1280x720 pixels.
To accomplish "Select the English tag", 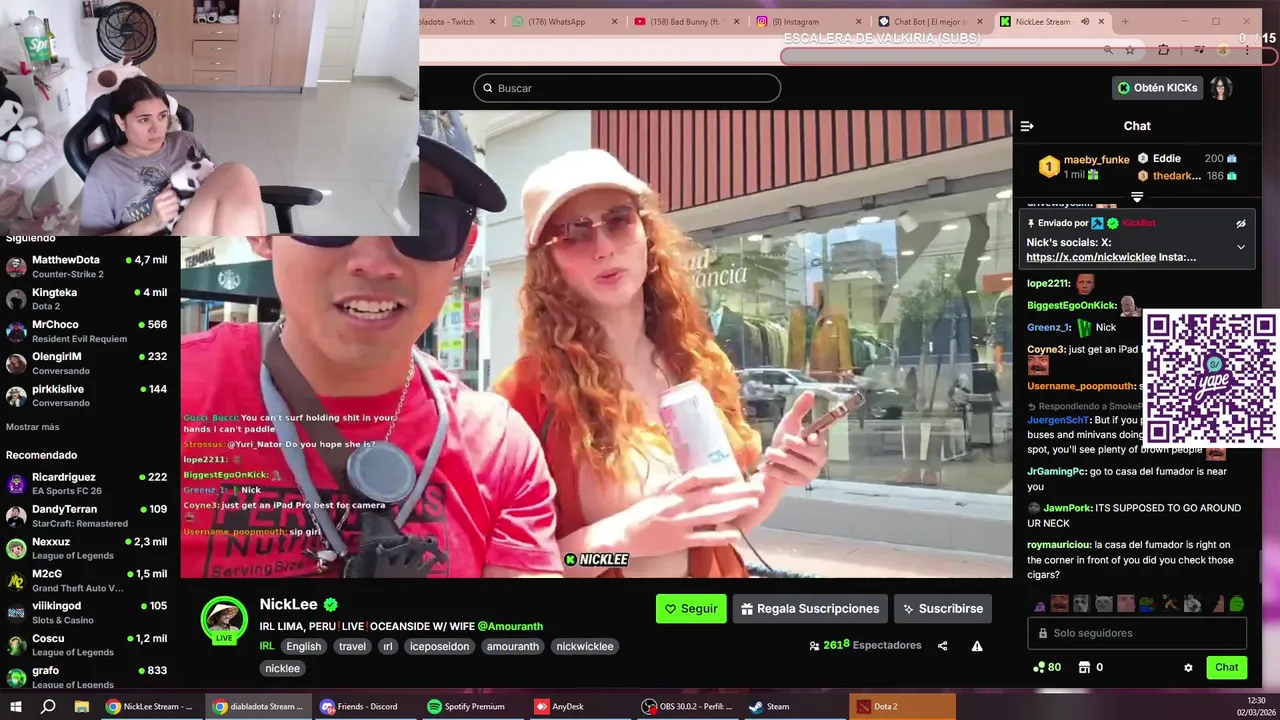I will [x=304, y=646].
